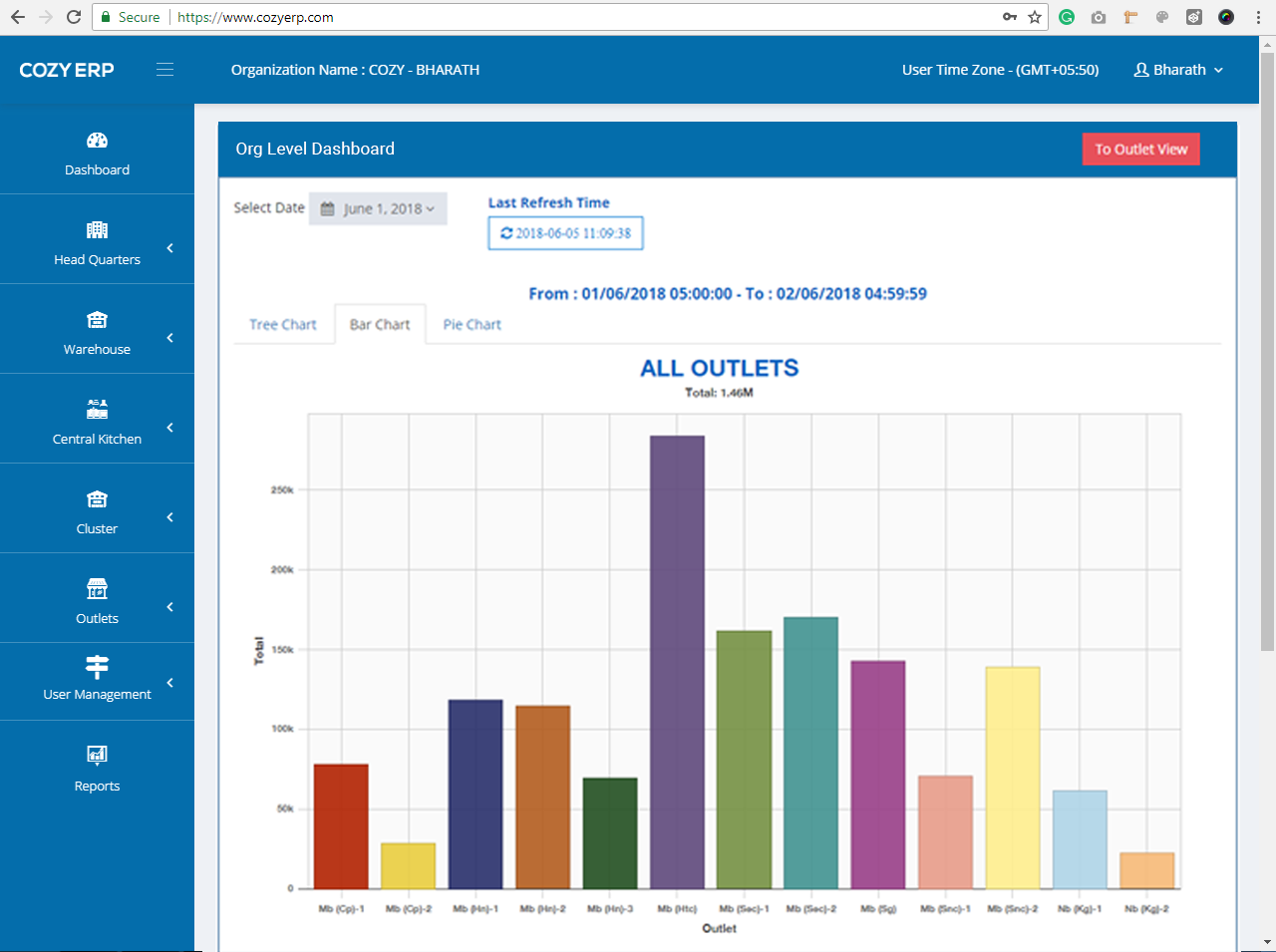This screenshot has width=1276, height=952.
Task: Click the secure padlock icon
Action: pyautogui.click(x=107, y=17)
